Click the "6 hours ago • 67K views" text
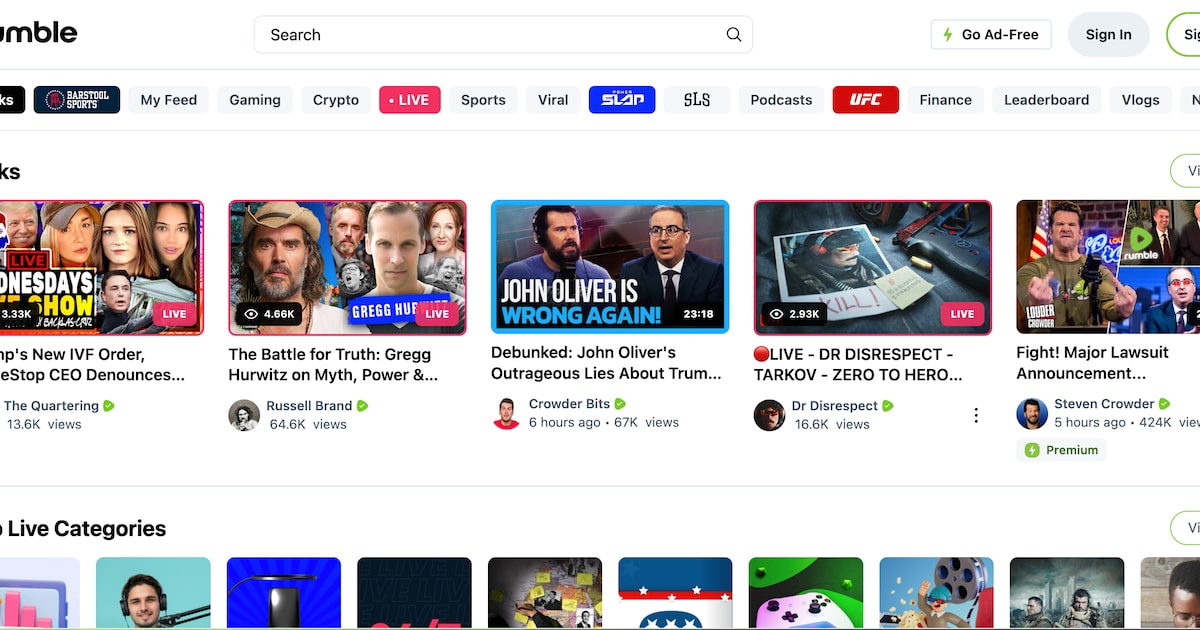The image size is (1200, 630). pyautogui.click(x=604, y=422)
